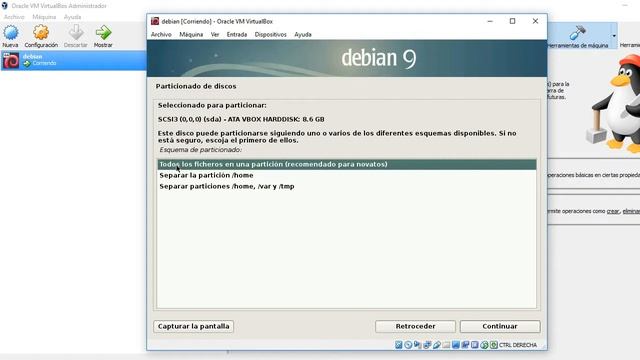640x360 pixels.
Task: Click the network adapters status icon
Action: point(427,345)
